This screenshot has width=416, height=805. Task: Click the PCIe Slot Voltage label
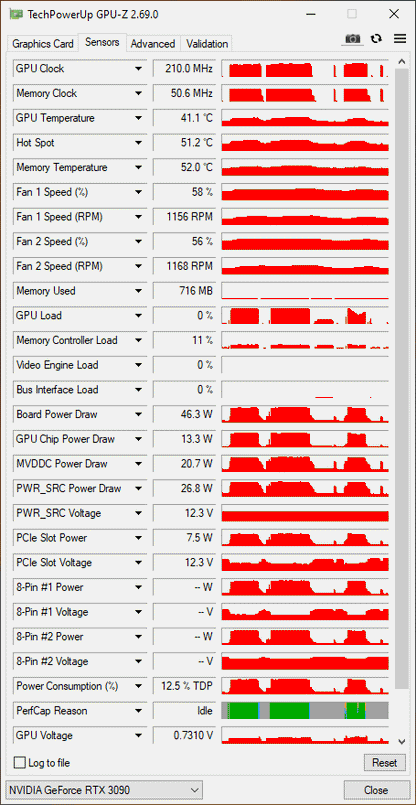54,563
